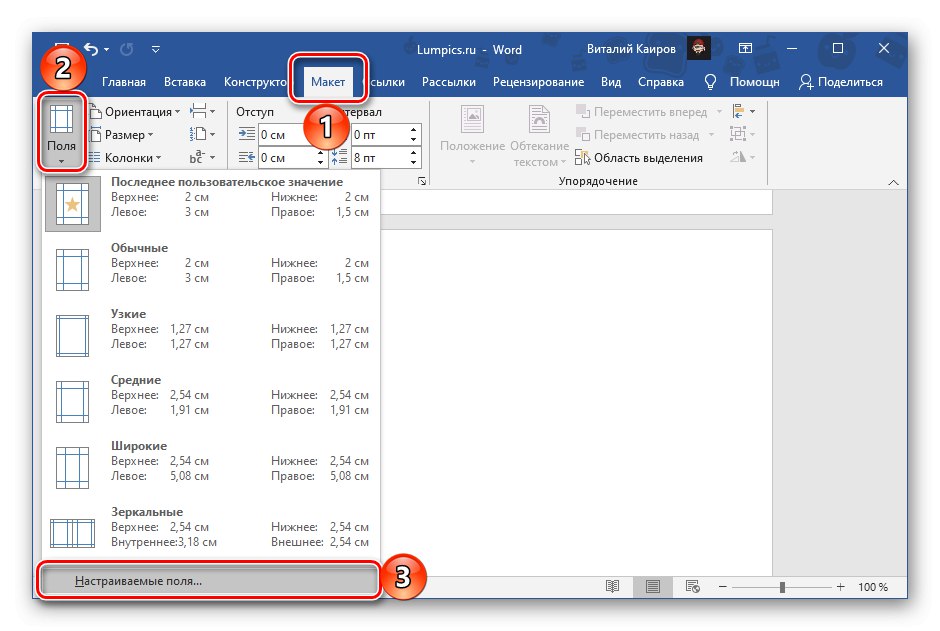Screen dimensions: 940x631
Task: Open Ribbon Display Options icon
Action: (745, 49)
